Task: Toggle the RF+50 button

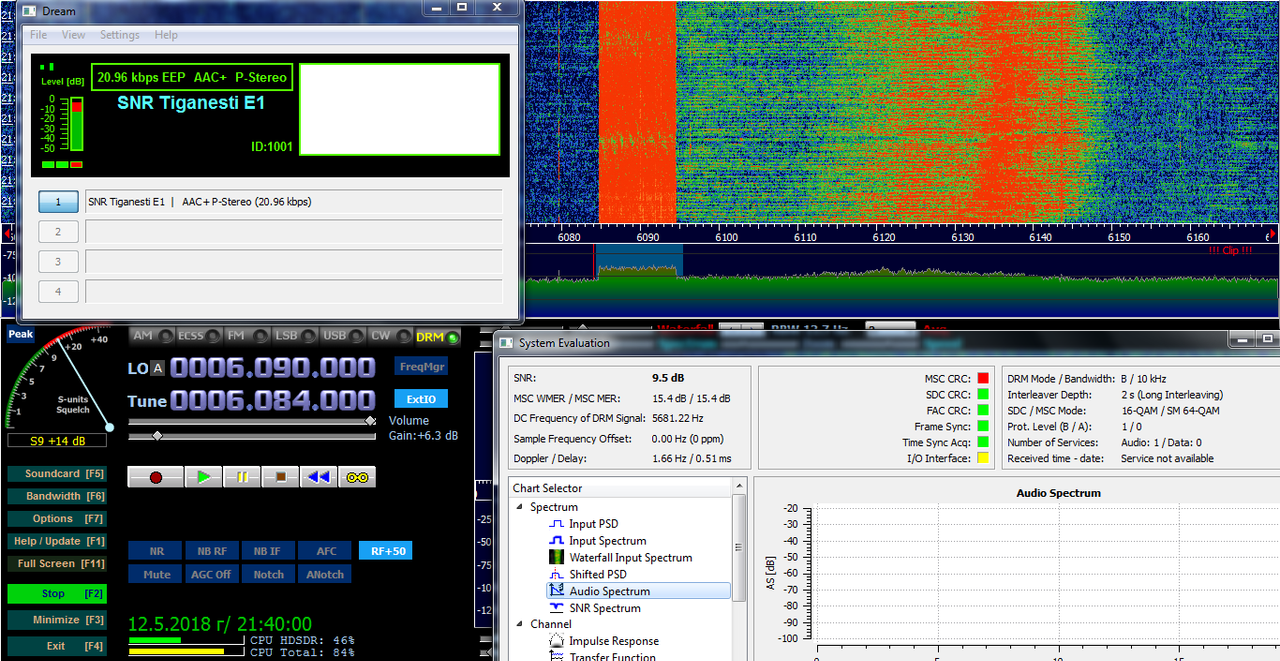Action: pos(385,551)
